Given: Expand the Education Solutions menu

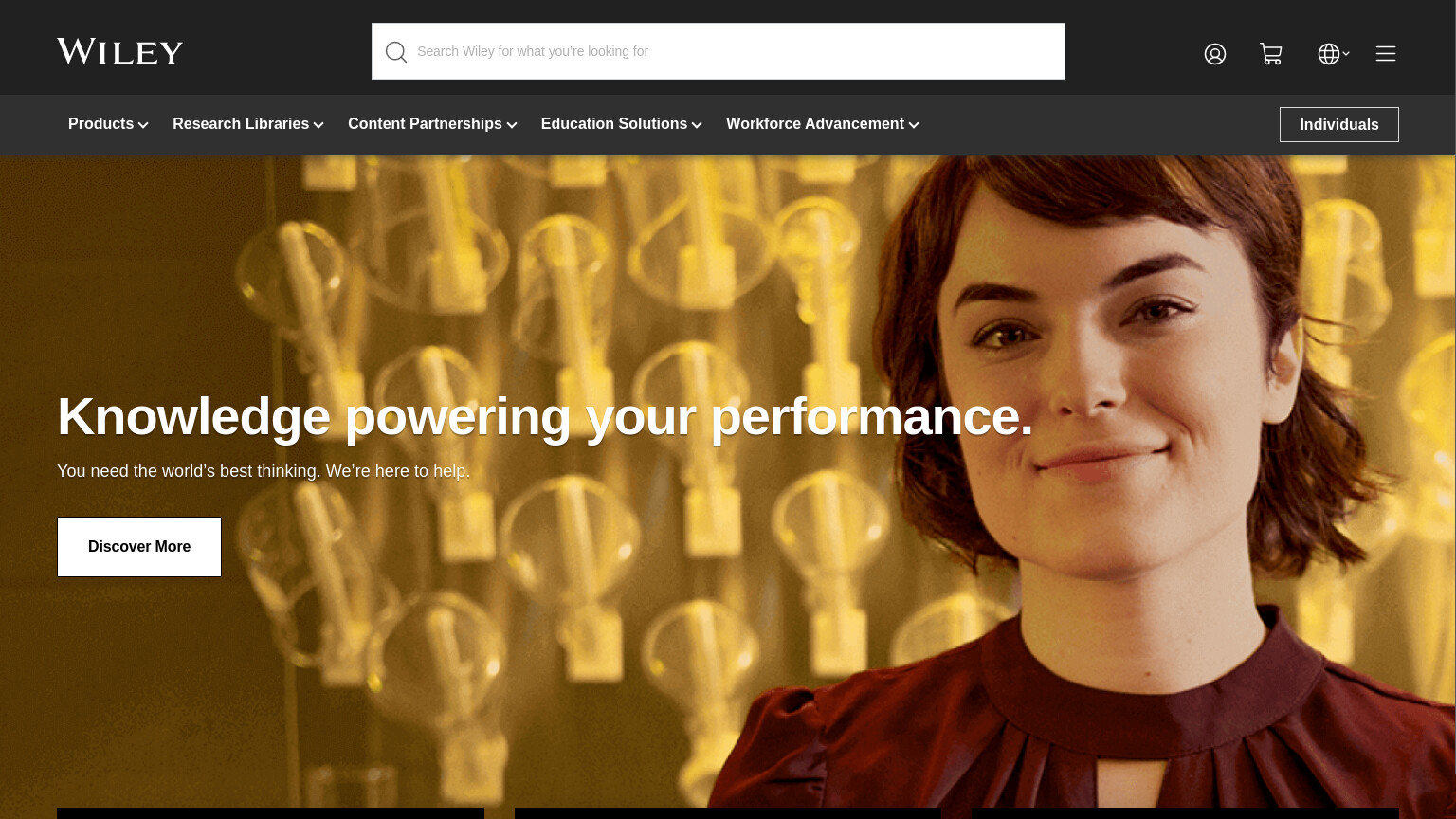Looking at the screenshot, I should coord(622,124).
